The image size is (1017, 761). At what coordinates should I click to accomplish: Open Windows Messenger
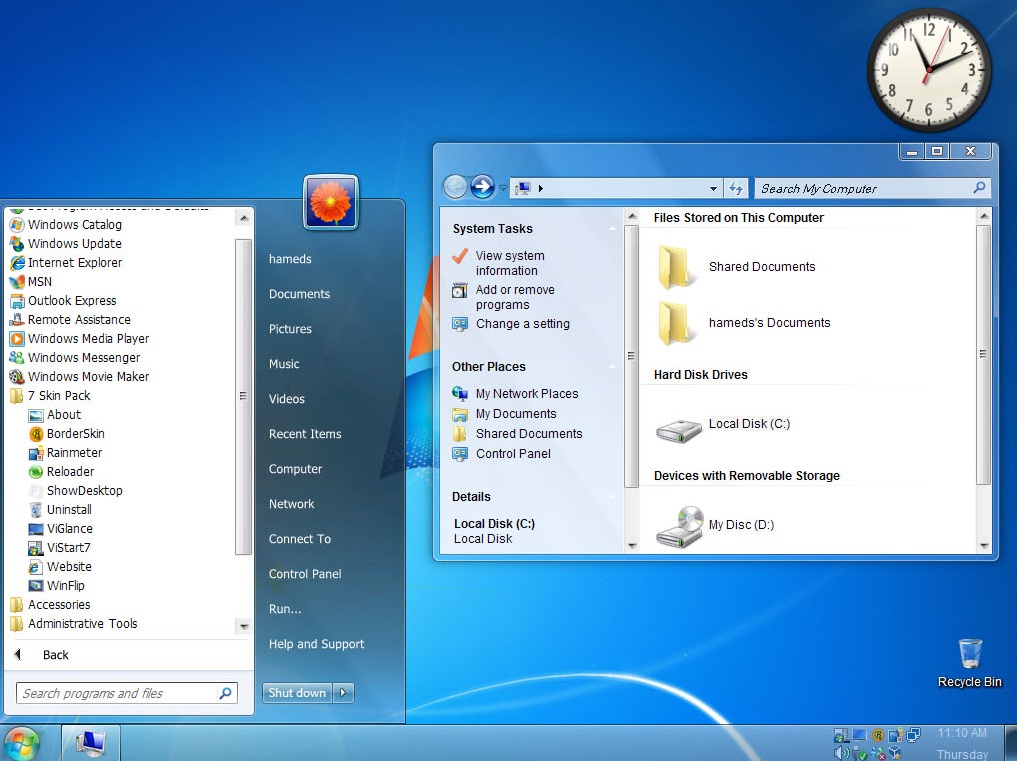pos(75,357)
